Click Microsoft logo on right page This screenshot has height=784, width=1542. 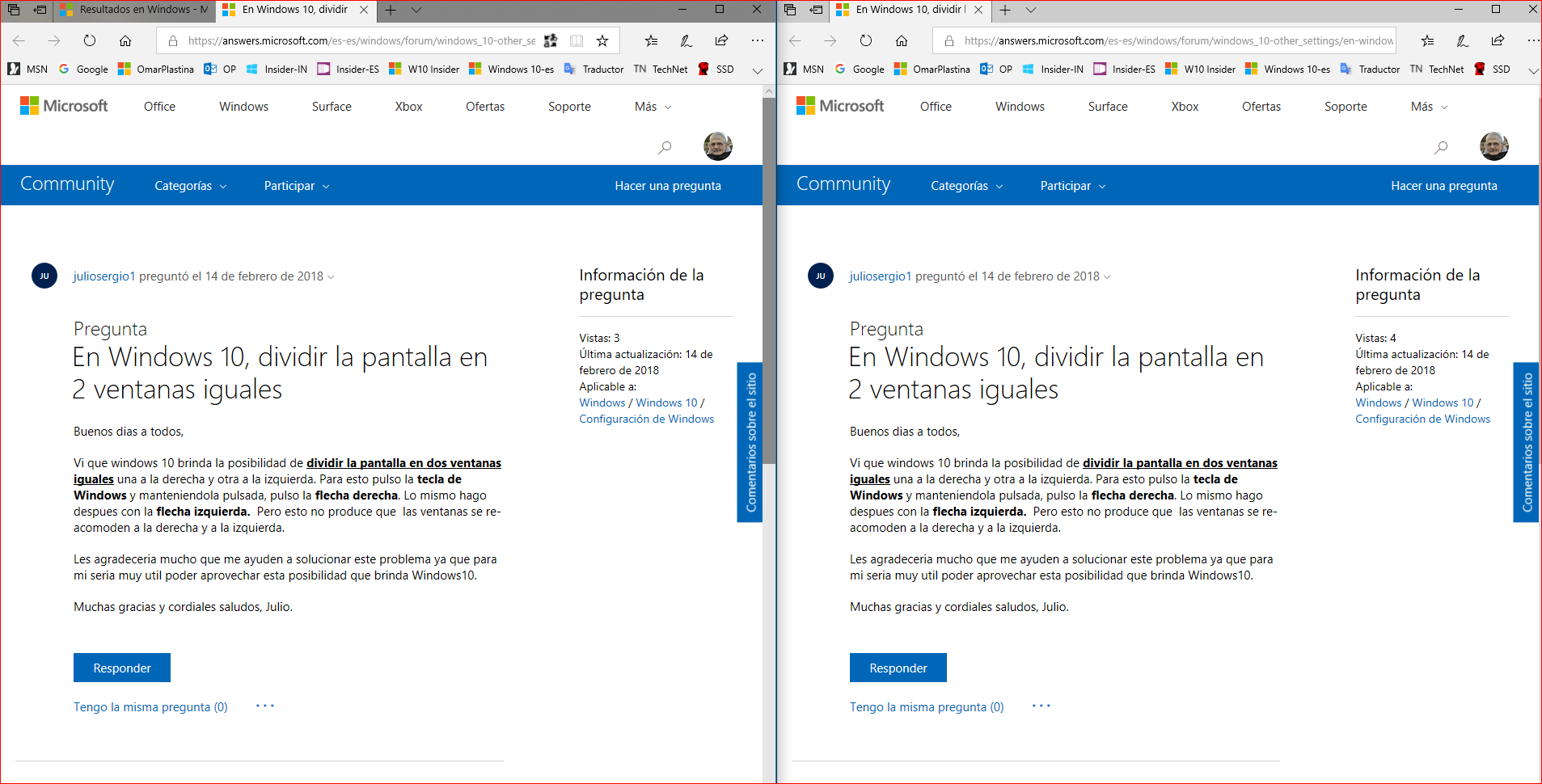pyautogui.click(x=840, y=106)
